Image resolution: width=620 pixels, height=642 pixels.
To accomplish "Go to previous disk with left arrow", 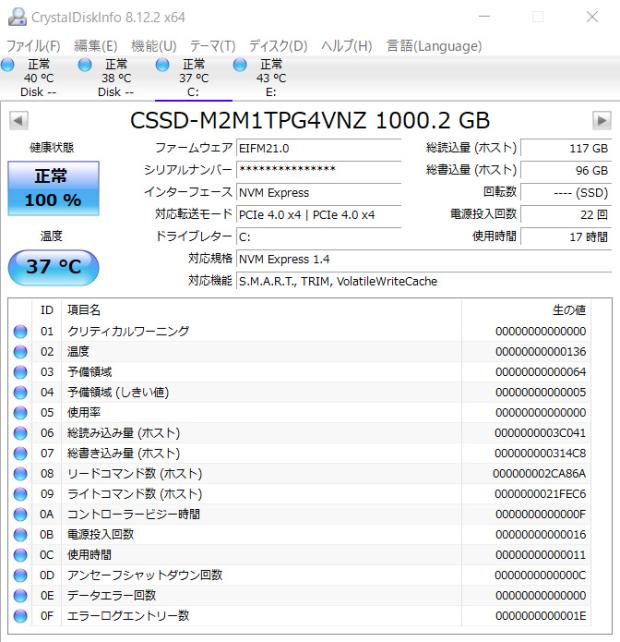I will [18, 121].
